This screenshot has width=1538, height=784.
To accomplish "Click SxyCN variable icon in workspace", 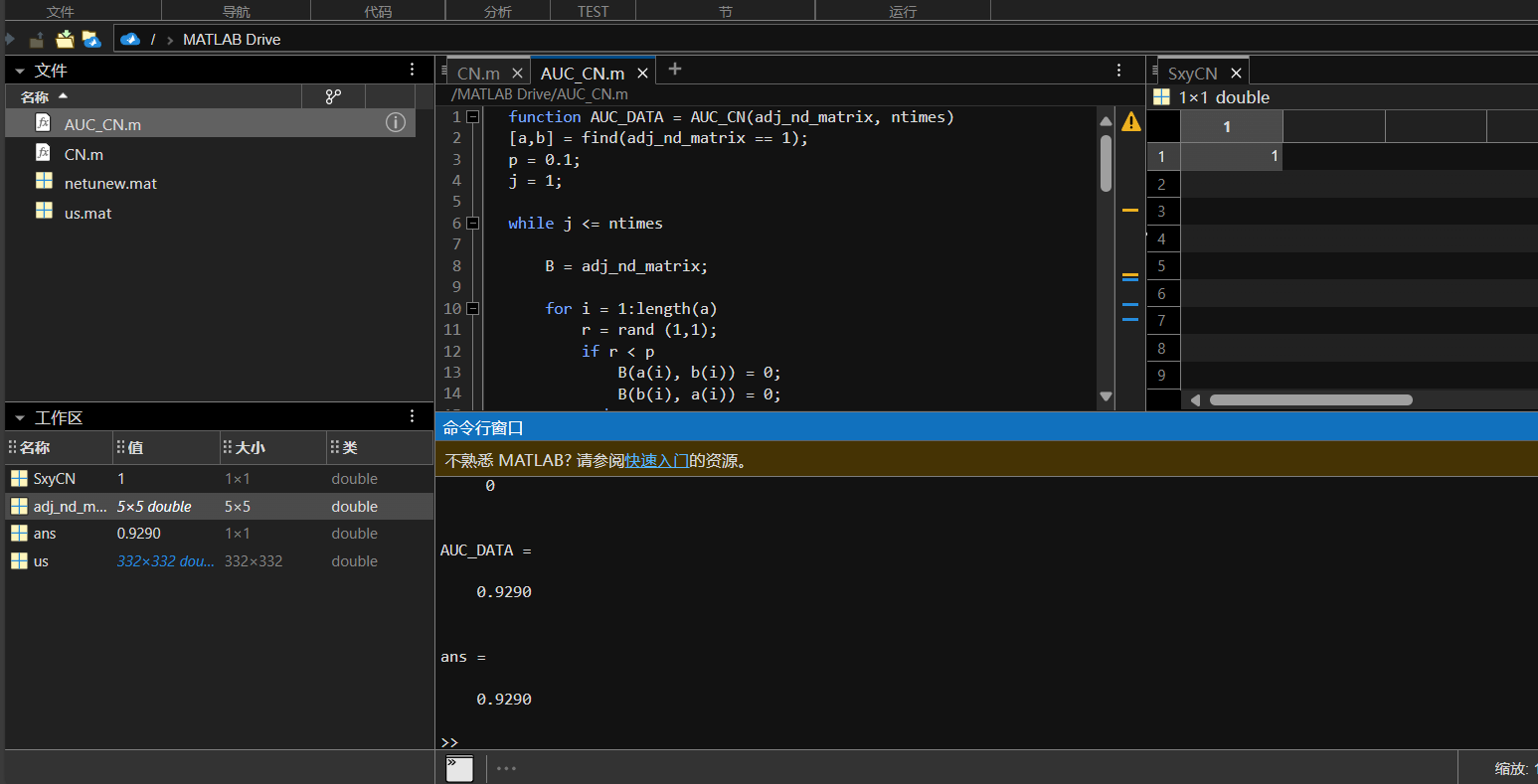I will point(19,479).
